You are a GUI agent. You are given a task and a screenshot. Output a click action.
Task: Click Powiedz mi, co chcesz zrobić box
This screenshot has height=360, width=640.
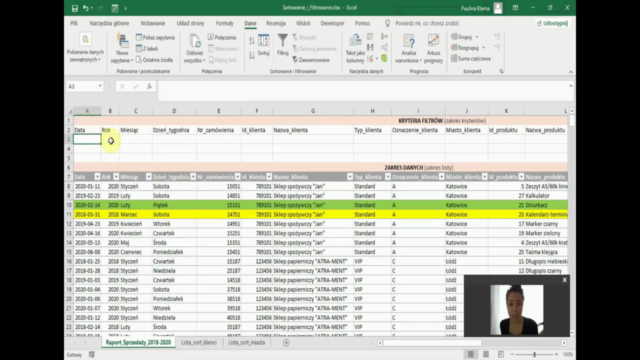(427, 23)
